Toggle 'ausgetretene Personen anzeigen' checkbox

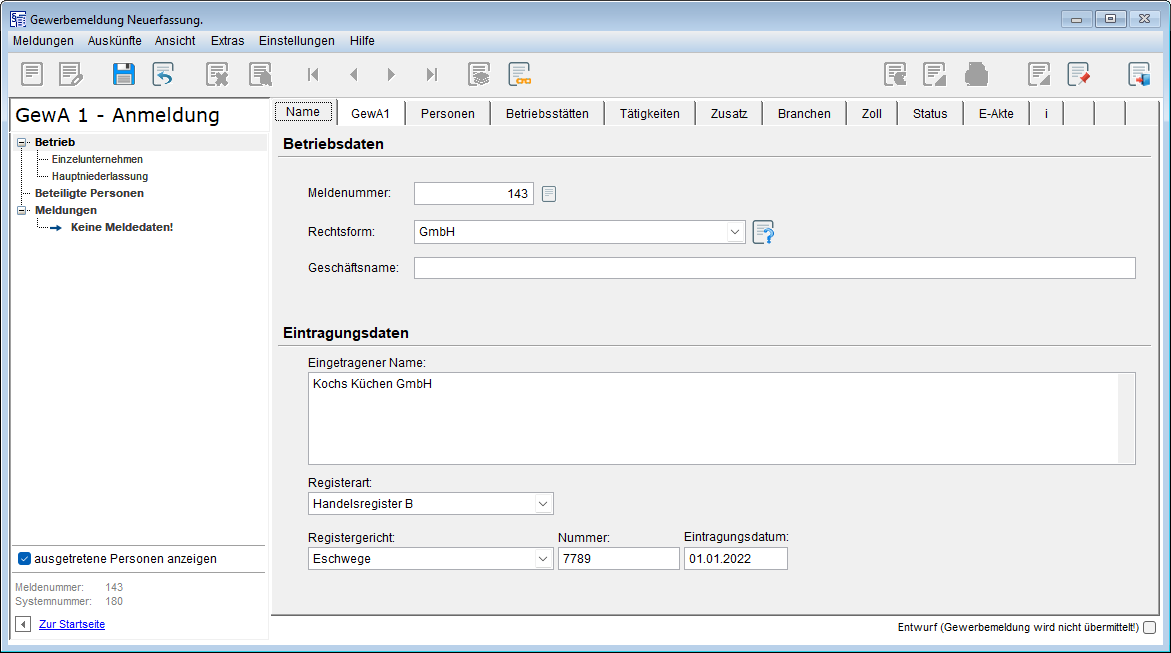click(25, 559)
